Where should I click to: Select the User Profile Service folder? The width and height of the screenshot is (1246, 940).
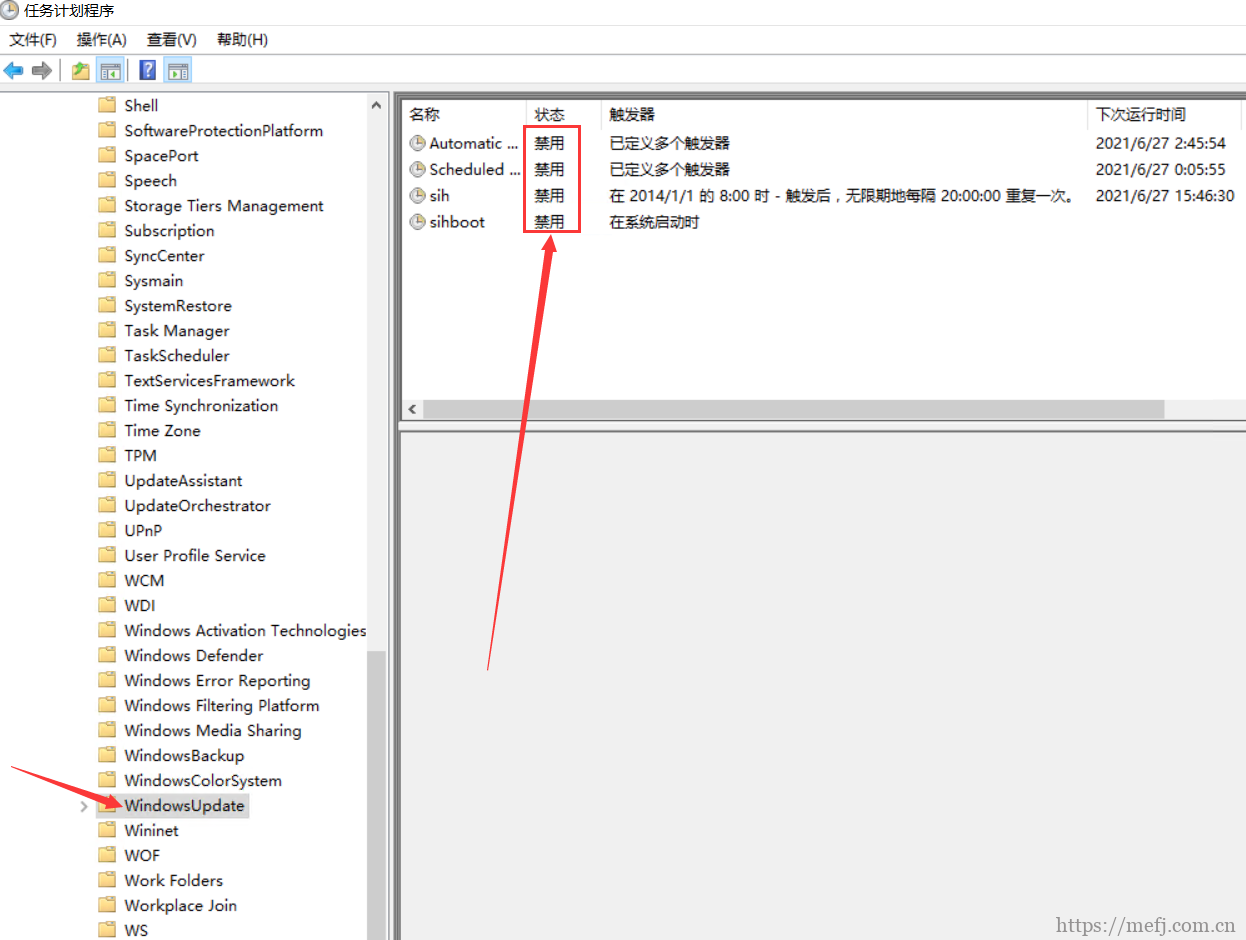(195, 555)
